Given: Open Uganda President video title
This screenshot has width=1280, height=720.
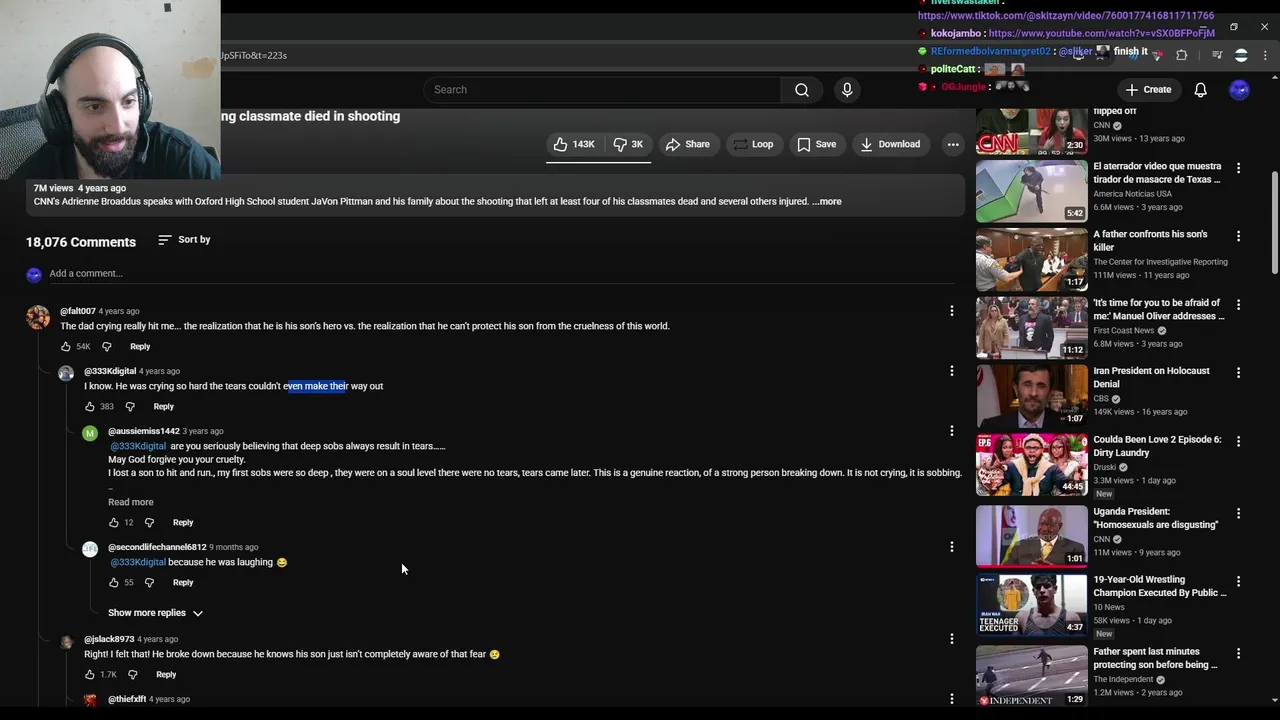Looking at the screenshot, I should [x=1155, y=518].
